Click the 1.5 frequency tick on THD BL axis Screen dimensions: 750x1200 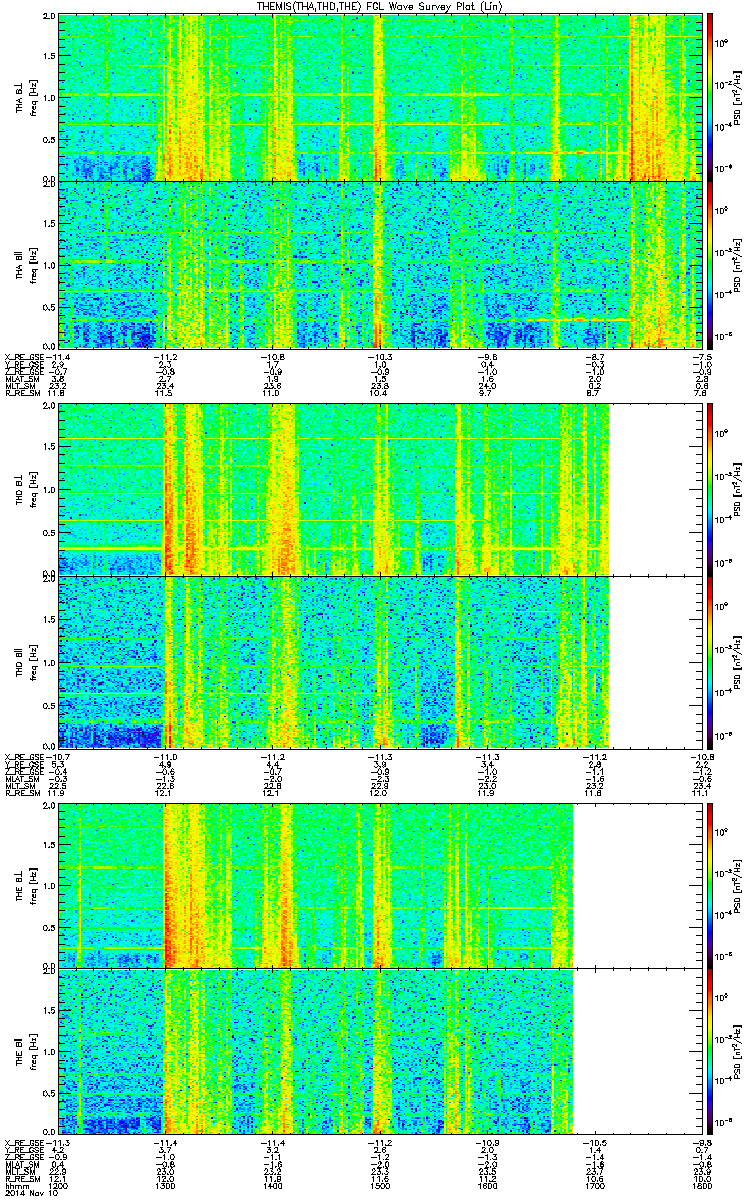[49, 447]
